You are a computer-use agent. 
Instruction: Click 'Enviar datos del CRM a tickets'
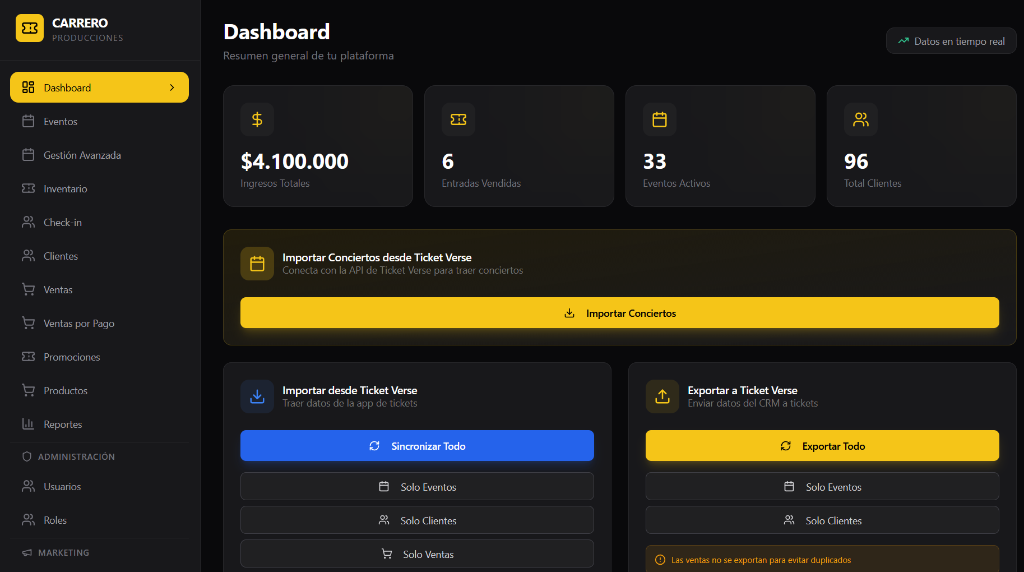752,403
